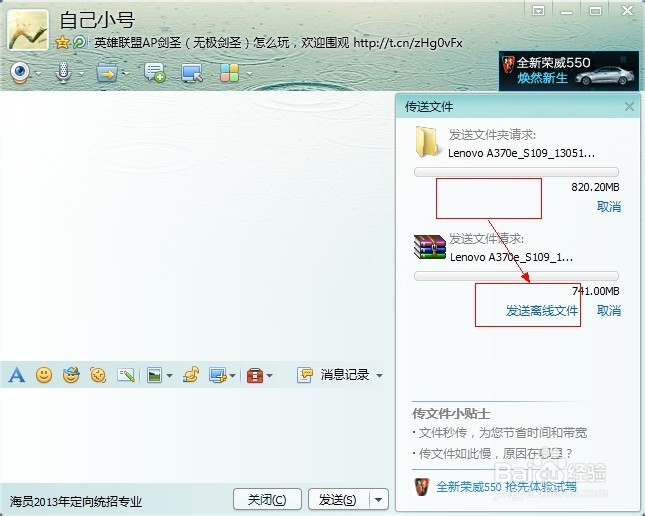Open the send file folder icon
This screenshot has height=516, width=645.
pyautogui.click(x=107, y=73)
